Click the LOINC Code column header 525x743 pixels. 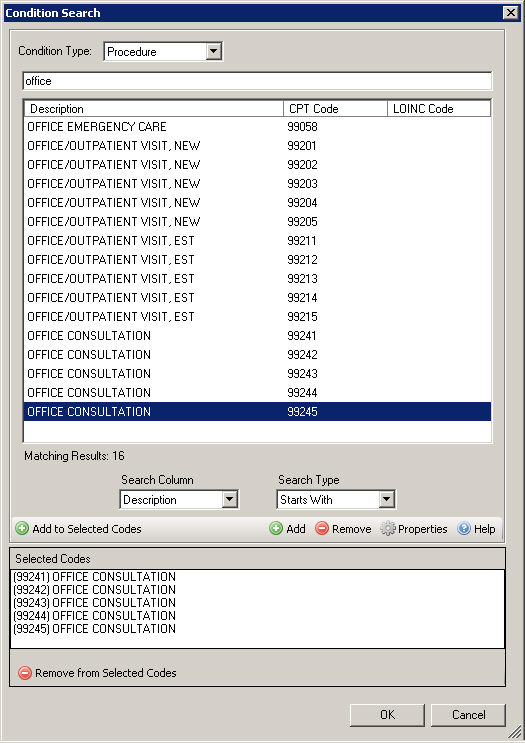439,109
